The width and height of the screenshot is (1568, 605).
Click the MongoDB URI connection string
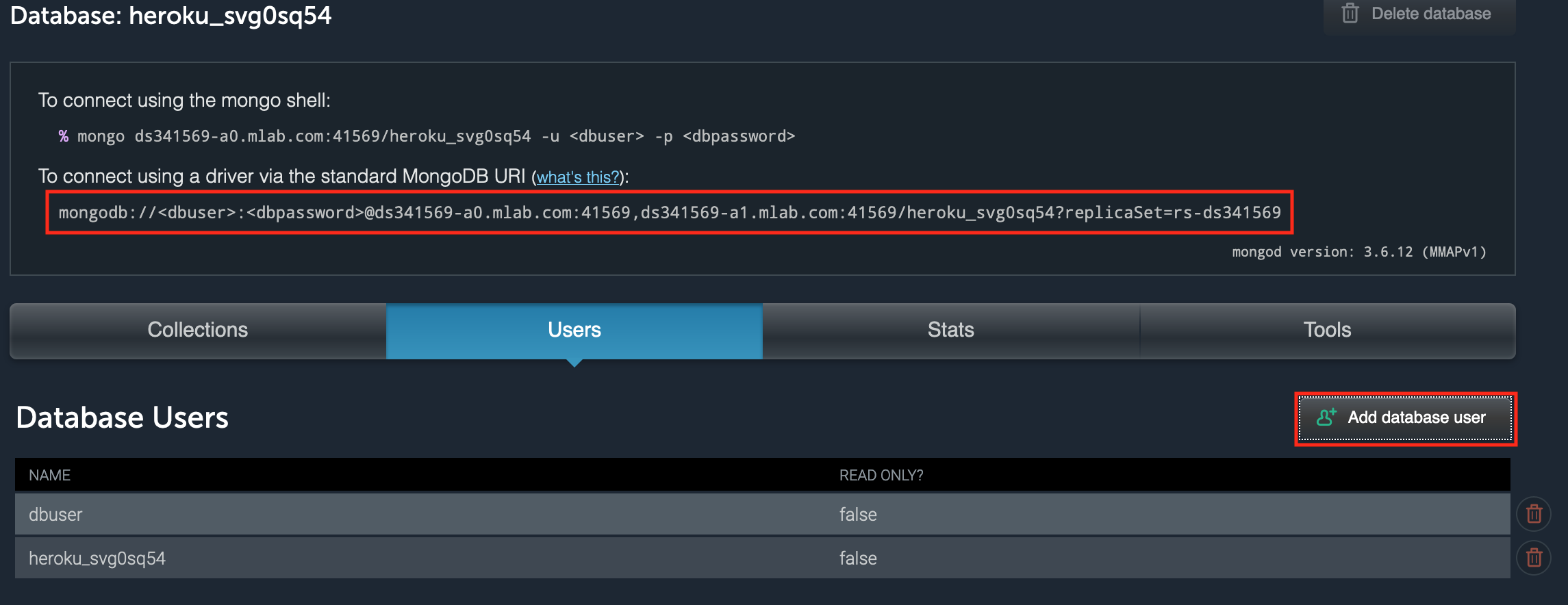coord(670,213)
